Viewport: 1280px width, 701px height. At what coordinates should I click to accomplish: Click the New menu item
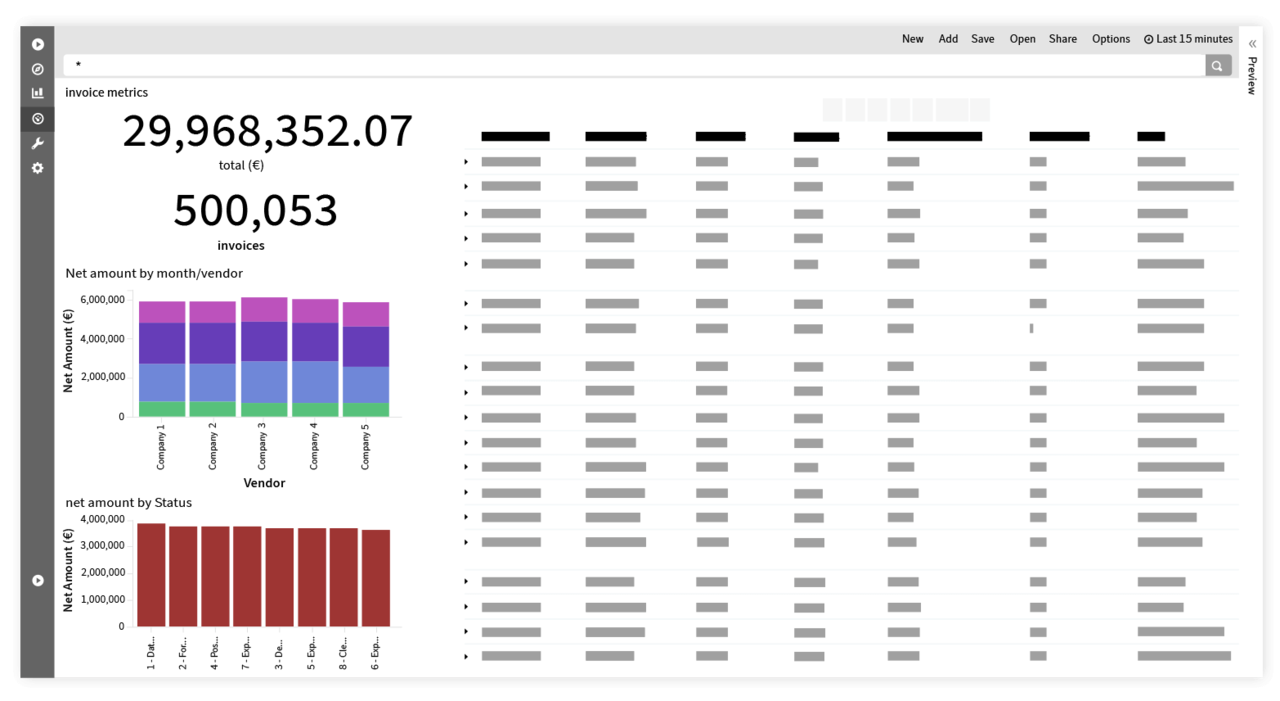point(912,39)
